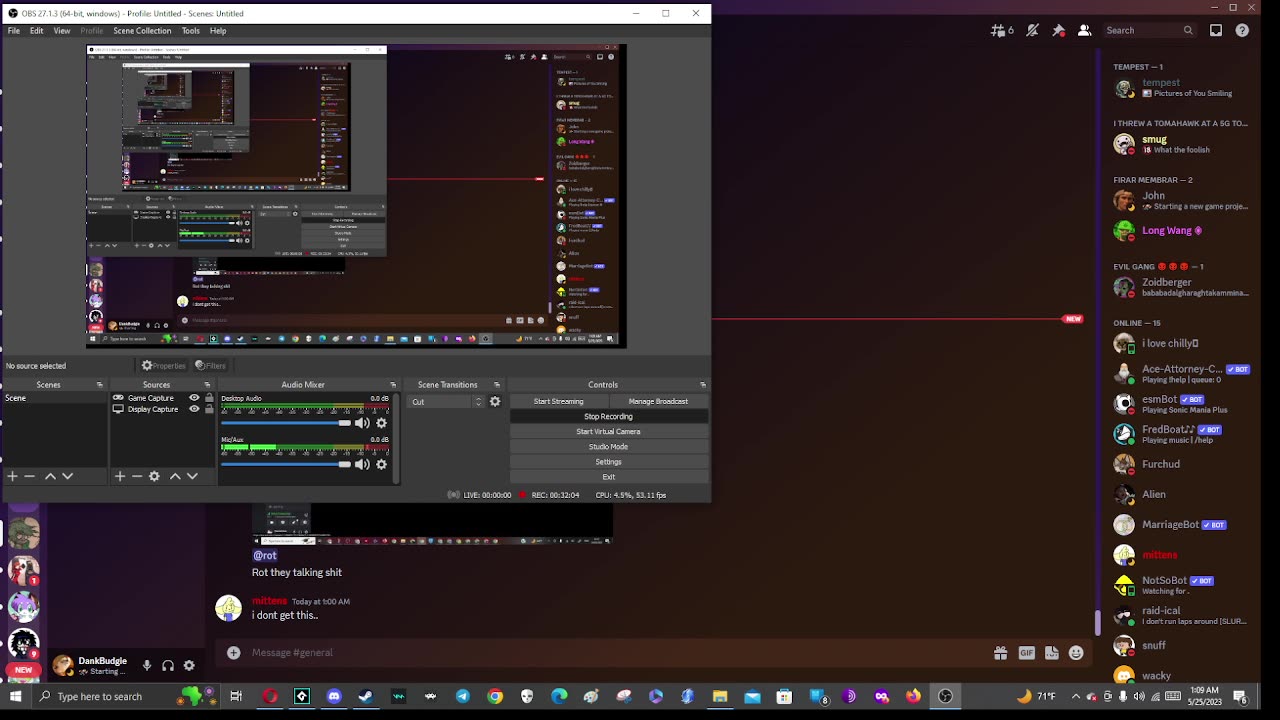Open OBS Settings from Controls
Screen dimensions: 1280x720
click(x=608, y=462)
